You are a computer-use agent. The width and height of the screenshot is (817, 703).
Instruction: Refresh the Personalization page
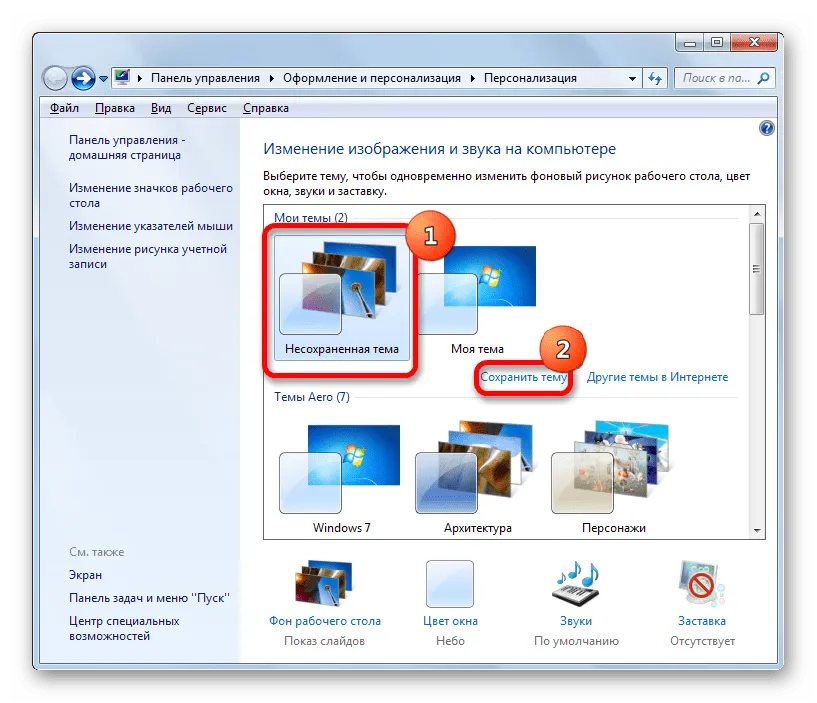655,79
